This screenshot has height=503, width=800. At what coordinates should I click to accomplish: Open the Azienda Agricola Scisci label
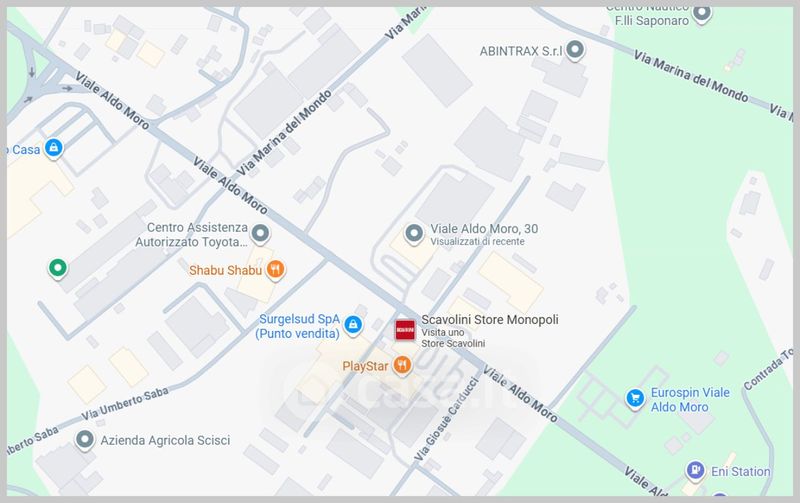click(165, 440)
